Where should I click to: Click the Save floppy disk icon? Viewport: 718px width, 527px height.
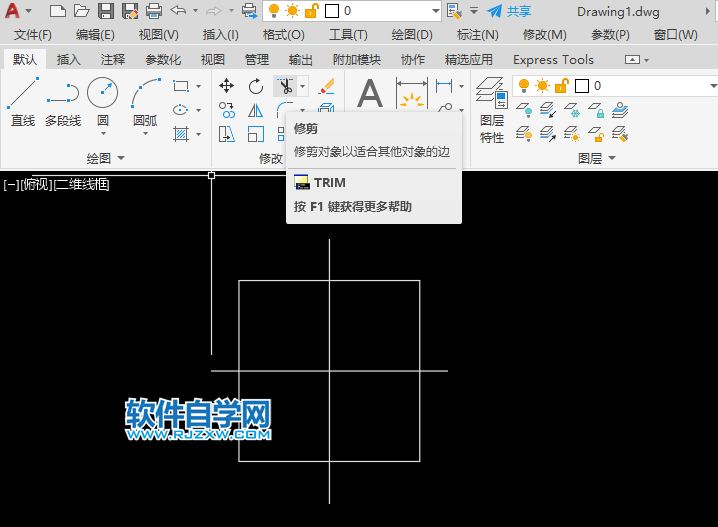coord(106,11)
